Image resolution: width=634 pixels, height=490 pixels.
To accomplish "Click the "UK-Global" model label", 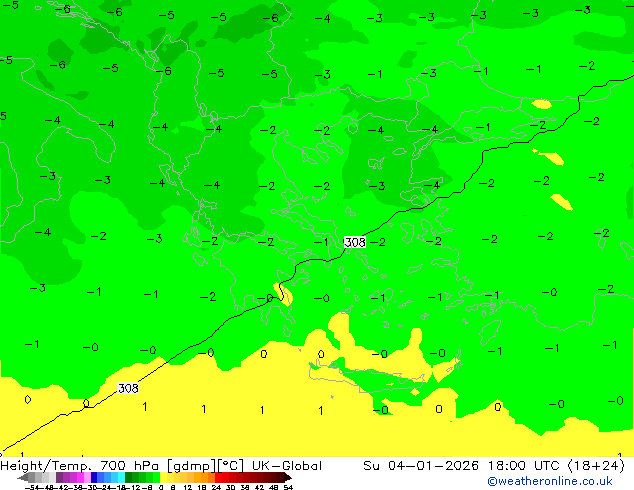I will point(287,466).
